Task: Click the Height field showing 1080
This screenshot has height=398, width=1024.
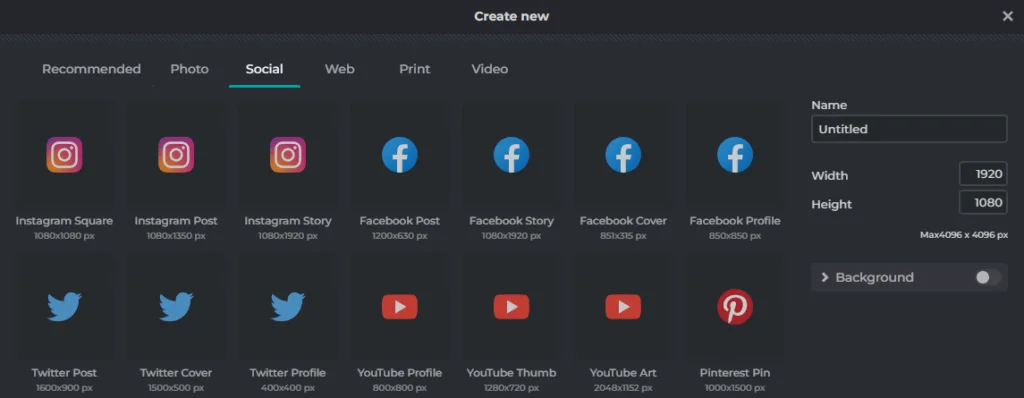Action: [x=983, y=203]
